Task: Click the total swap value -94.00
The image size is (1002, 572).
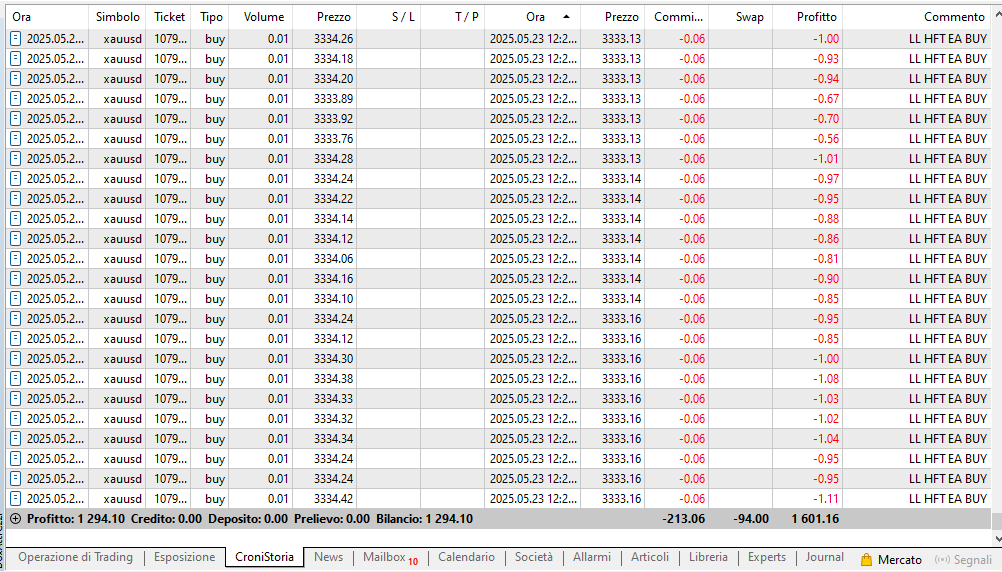Action: click(751, 519)
